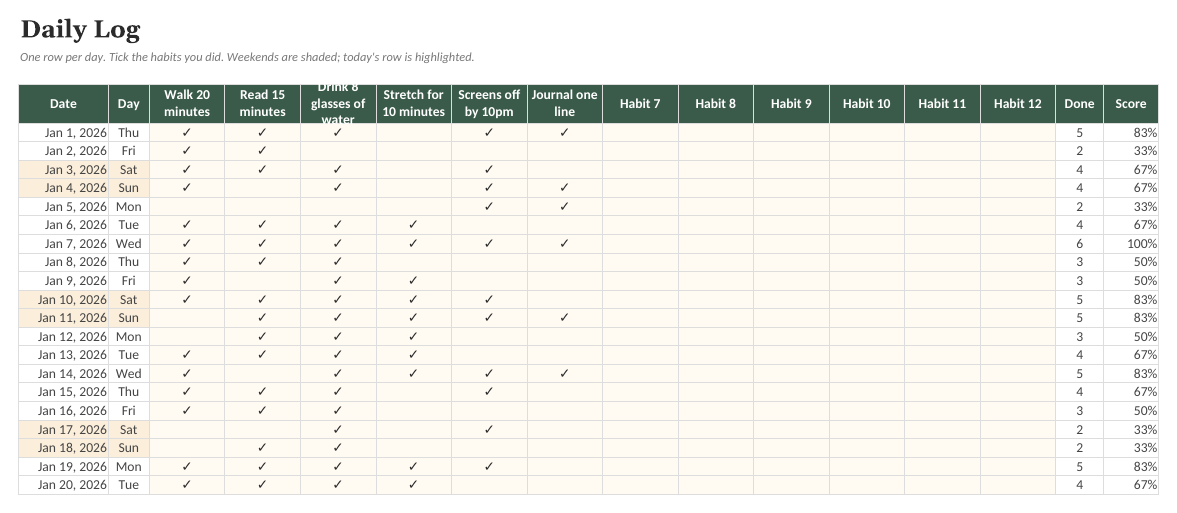Select the Habit 12 header cell

click(1017, 104)
